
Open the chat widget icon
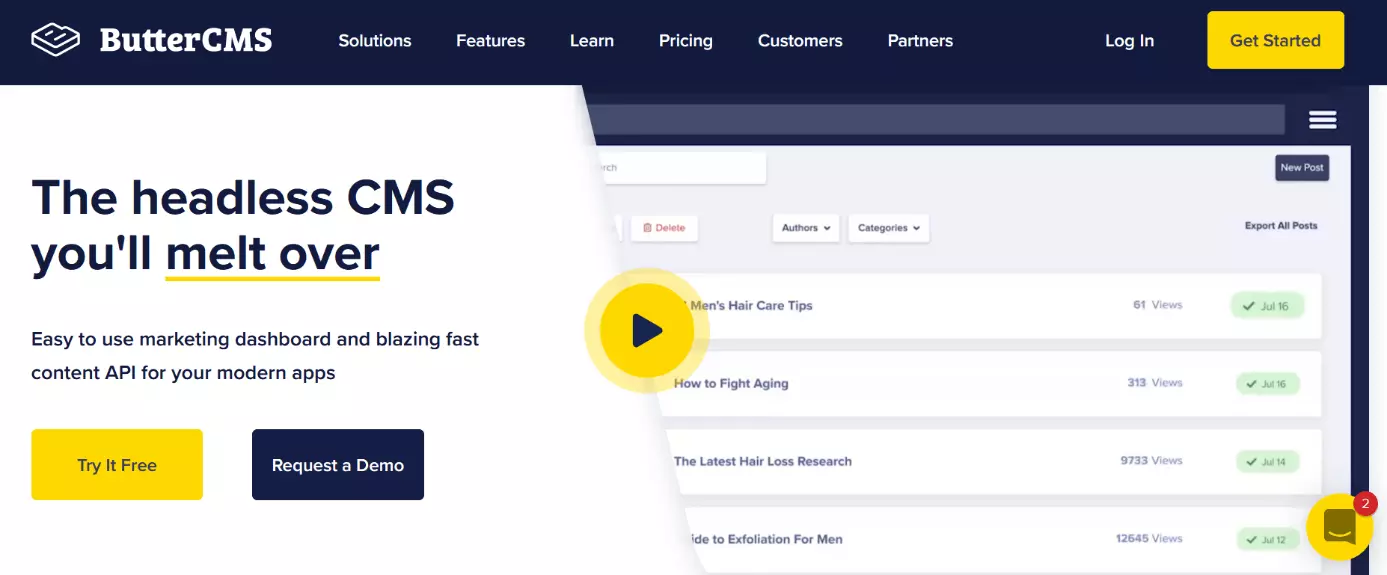[x=1339, y=527]
